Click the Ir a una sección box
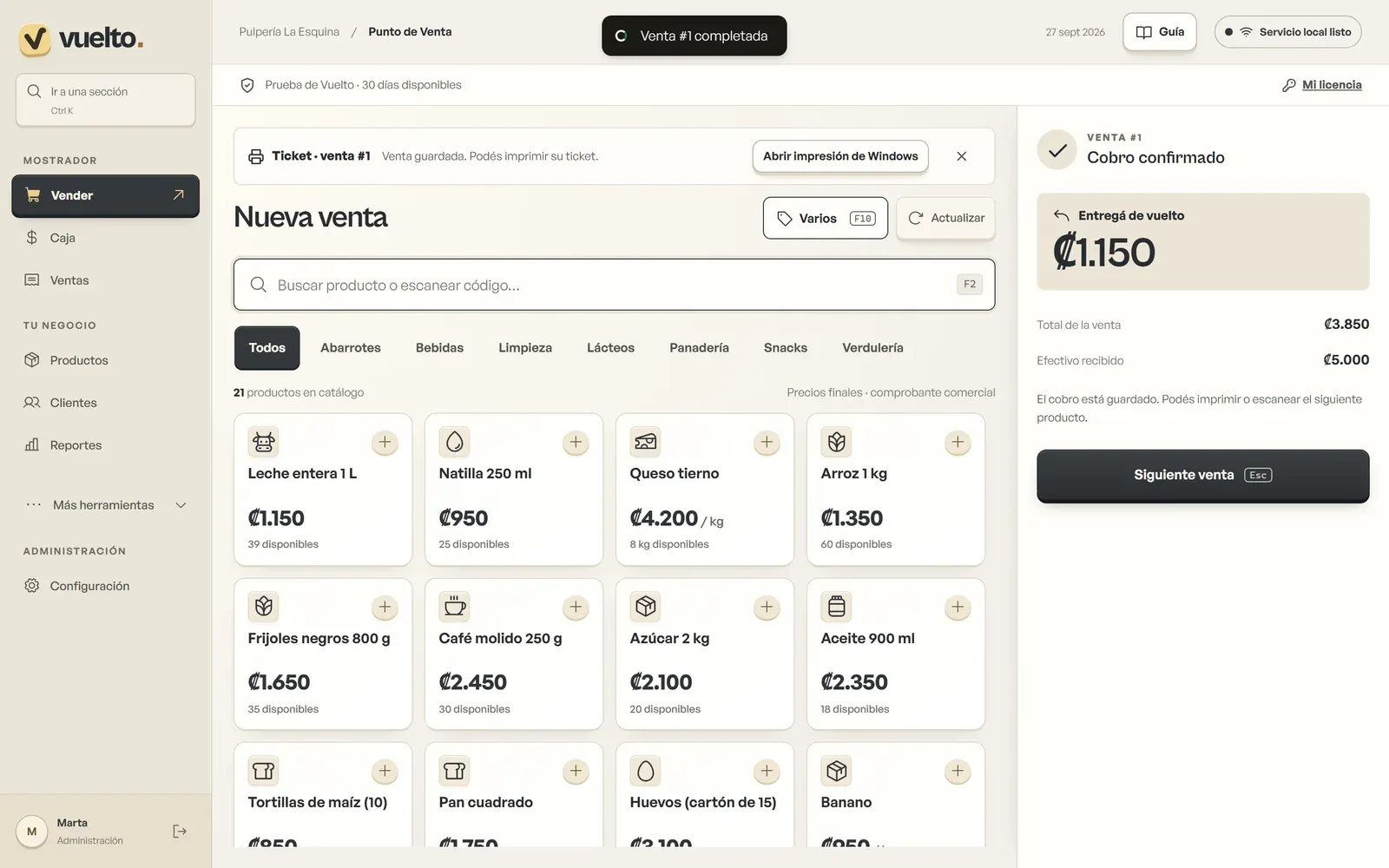The height and width of the screenshot is (868, 1389). click(x=105, y=100)
